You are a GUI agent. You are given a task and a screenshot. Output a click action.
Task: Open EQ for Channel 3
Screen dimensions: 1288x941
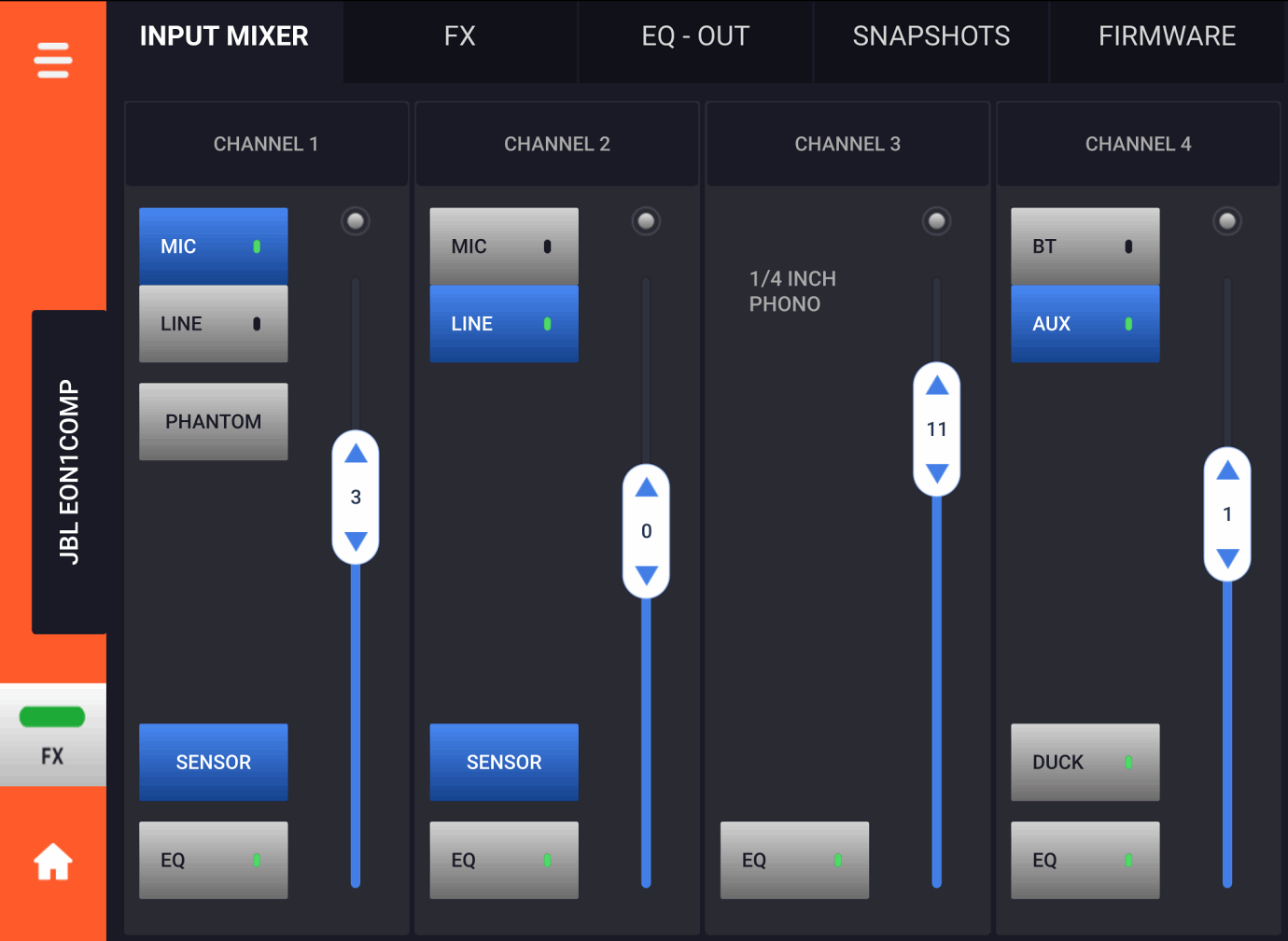pyautogui.click(x=794, y=861)
